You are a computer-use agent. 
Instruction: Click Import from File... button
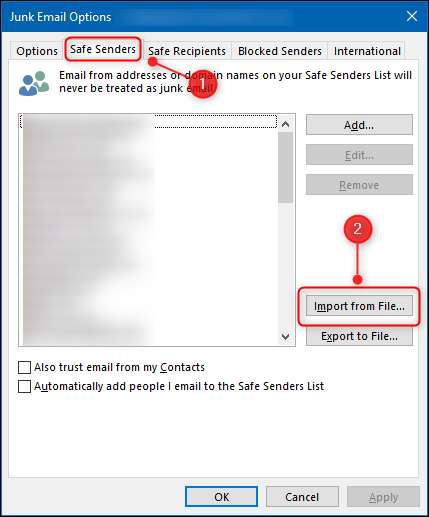coord(359,306)
